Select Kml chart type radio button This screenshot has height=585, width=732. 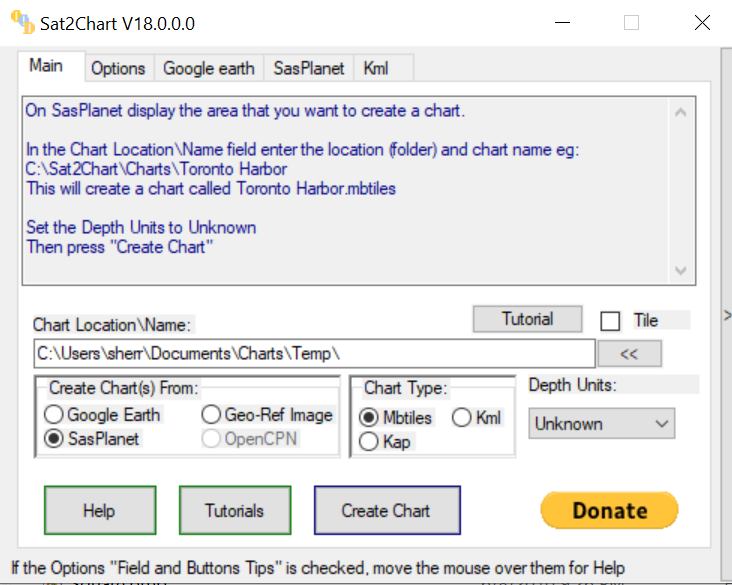[x=477, y=417]
